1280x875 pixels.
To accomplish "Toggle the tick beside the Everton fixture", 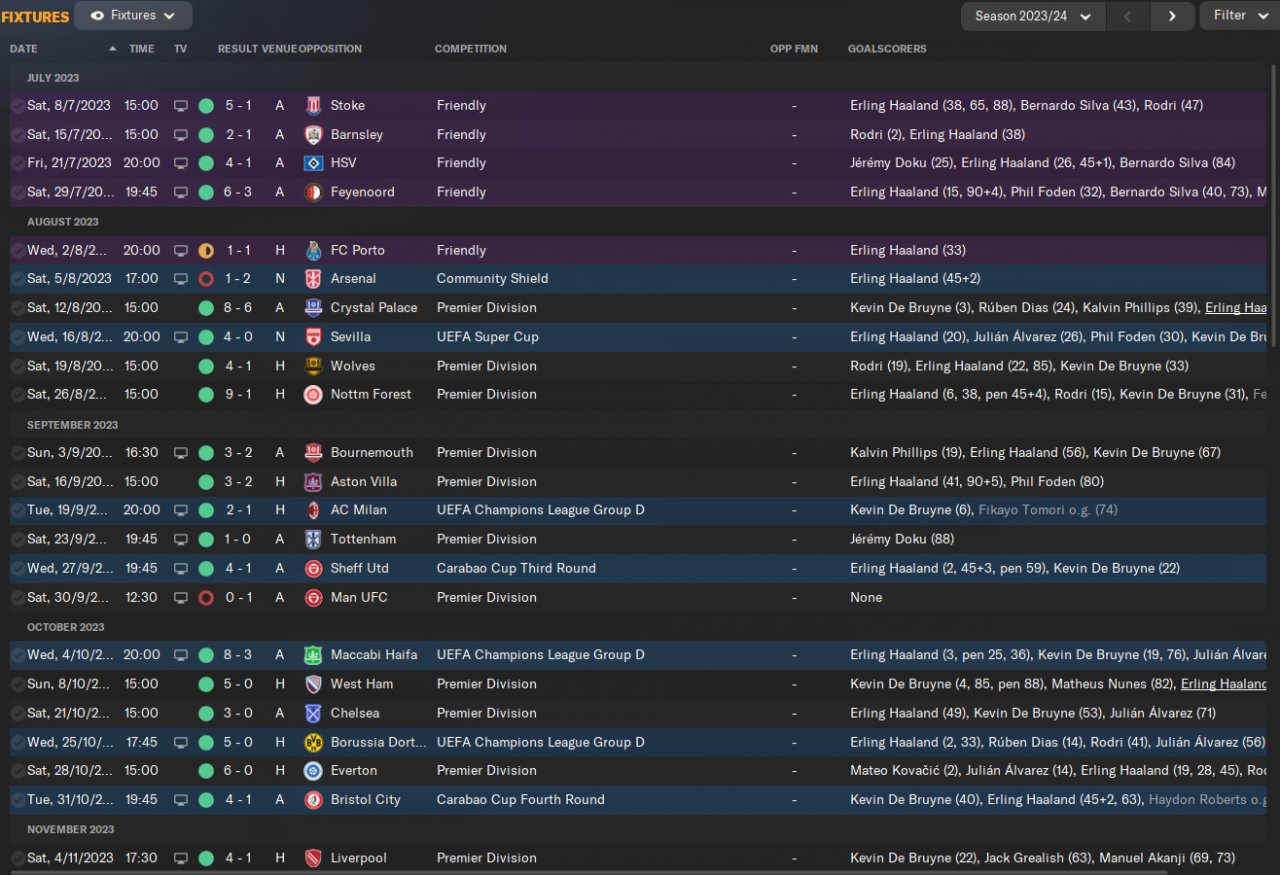I will tap(17, 771).
